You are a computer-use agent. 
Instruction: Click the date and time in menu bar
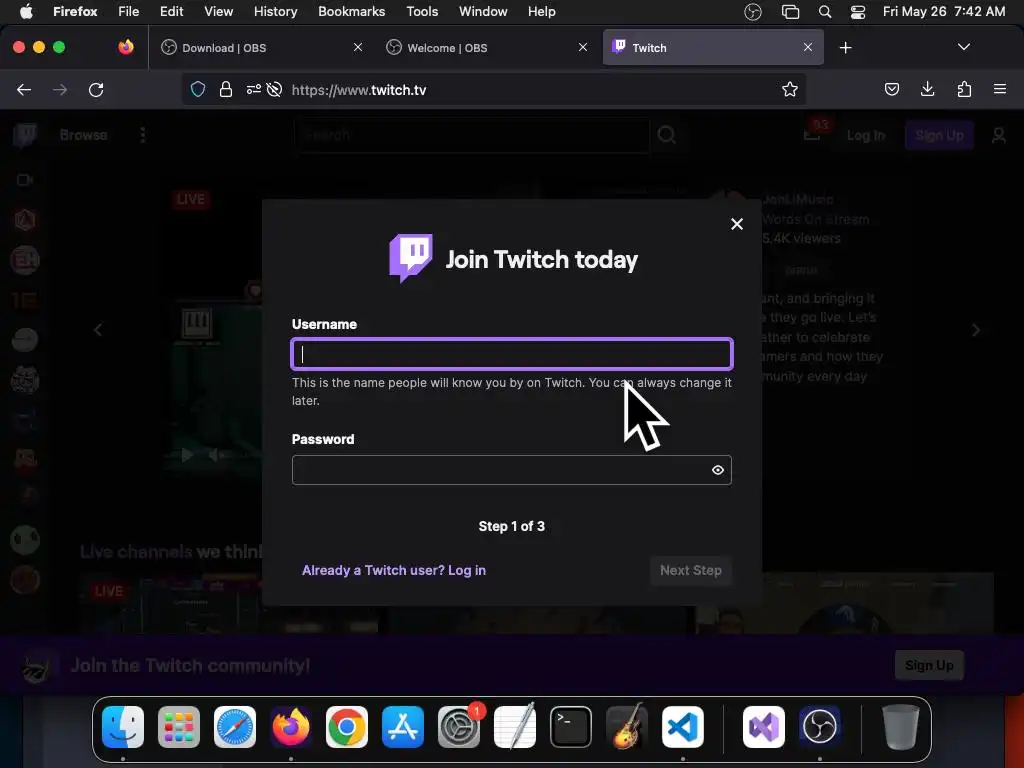[944, 11]
